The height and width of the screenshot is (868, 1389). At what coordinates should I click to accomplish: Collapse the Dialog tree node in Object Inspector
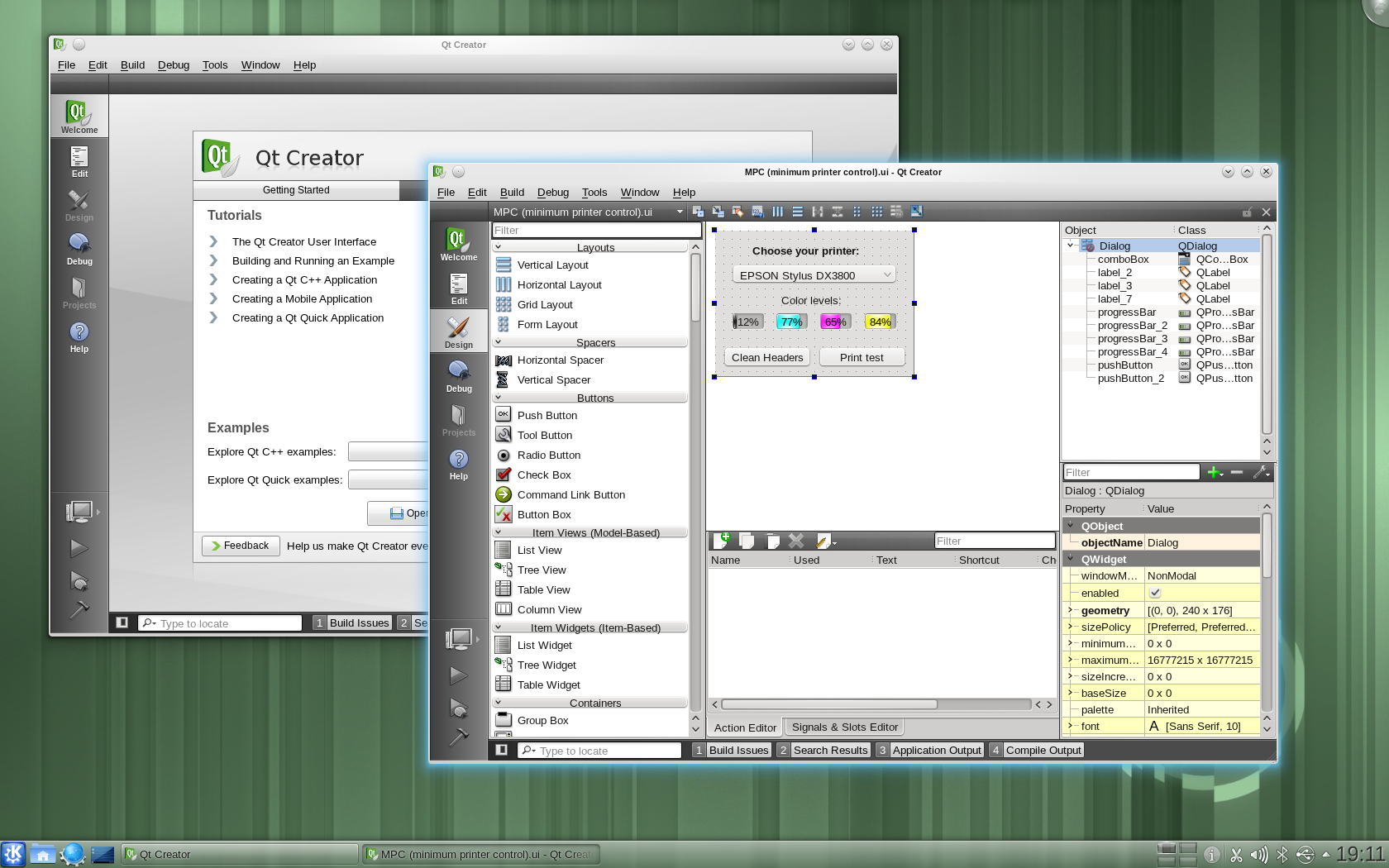coord(1071,246)
